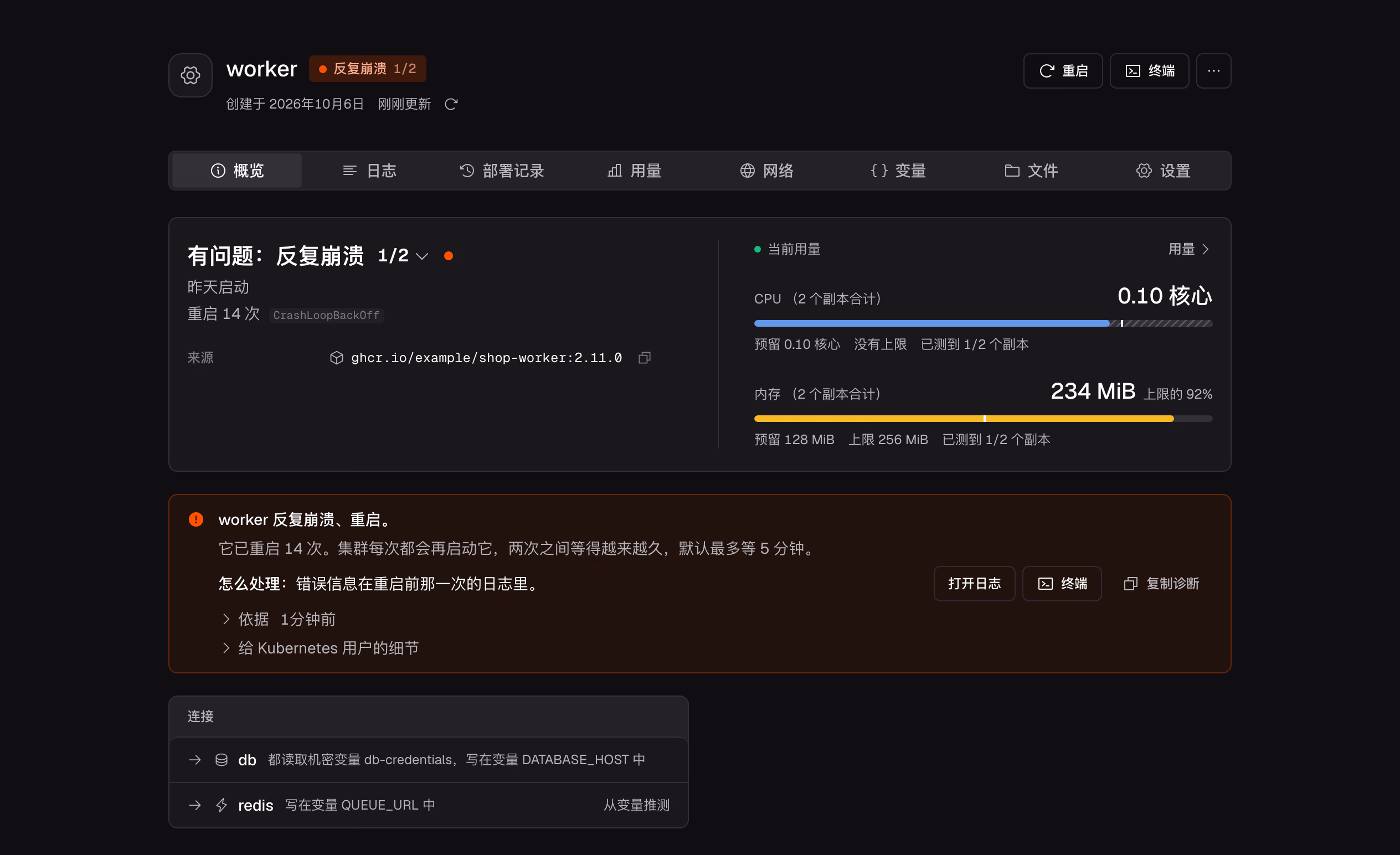The image size is (1400, 855).
Task: Click the orange warning icon in the alert
Action: click(196, 520)
